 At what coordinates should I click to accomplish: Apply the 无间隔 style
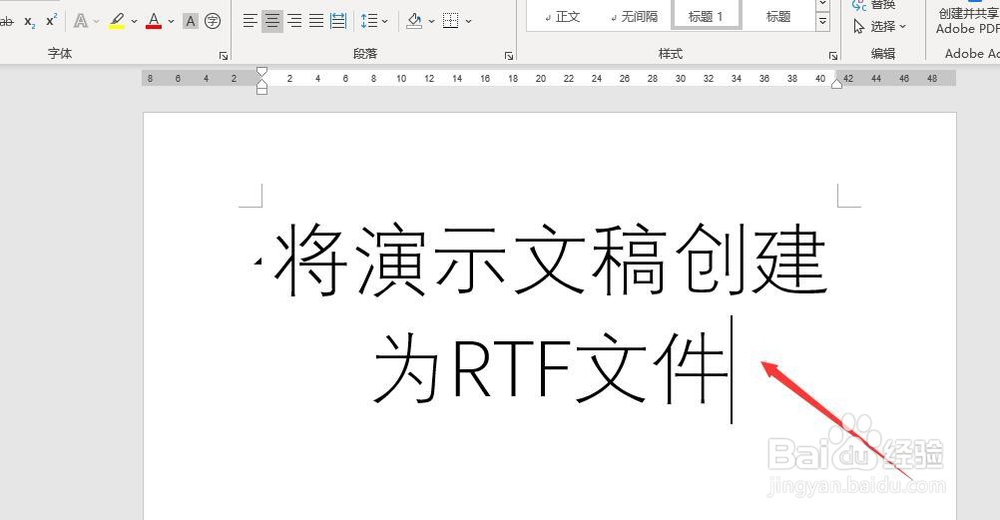coord(634,17)
